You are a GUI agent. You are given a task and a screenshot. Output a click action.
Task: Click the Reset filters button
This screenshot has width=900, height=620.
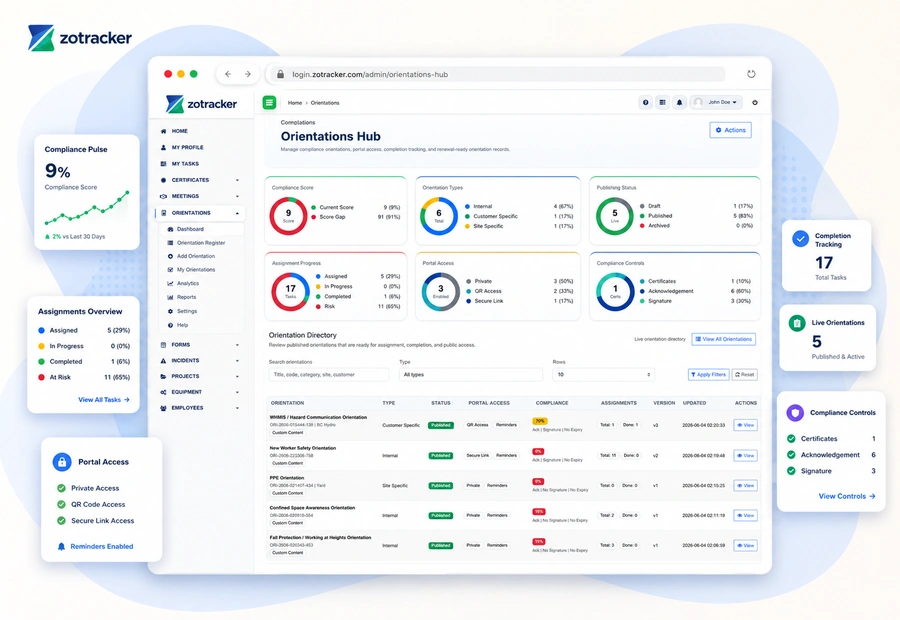[744, 374]
